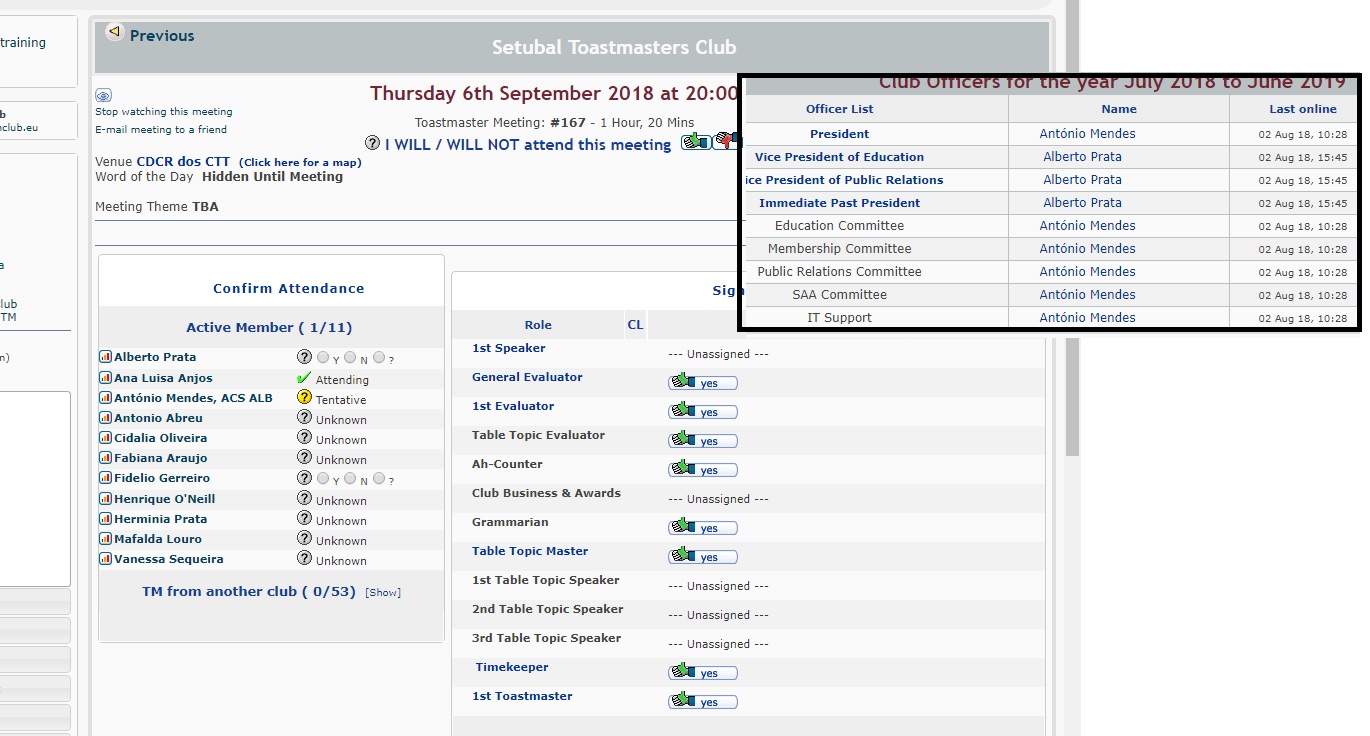Select N radio for Alberto Prata
Image resolution: width=1370 pixels, height=736 pixels.
[350, 357]
